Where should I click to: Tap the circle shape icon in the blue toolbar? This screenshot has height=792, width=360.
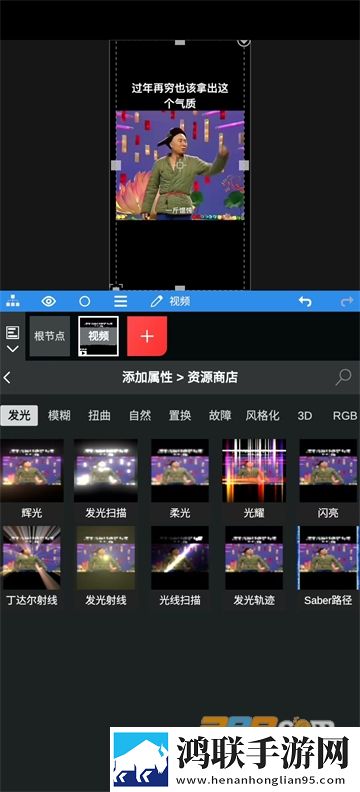click(x=85, y=302)
